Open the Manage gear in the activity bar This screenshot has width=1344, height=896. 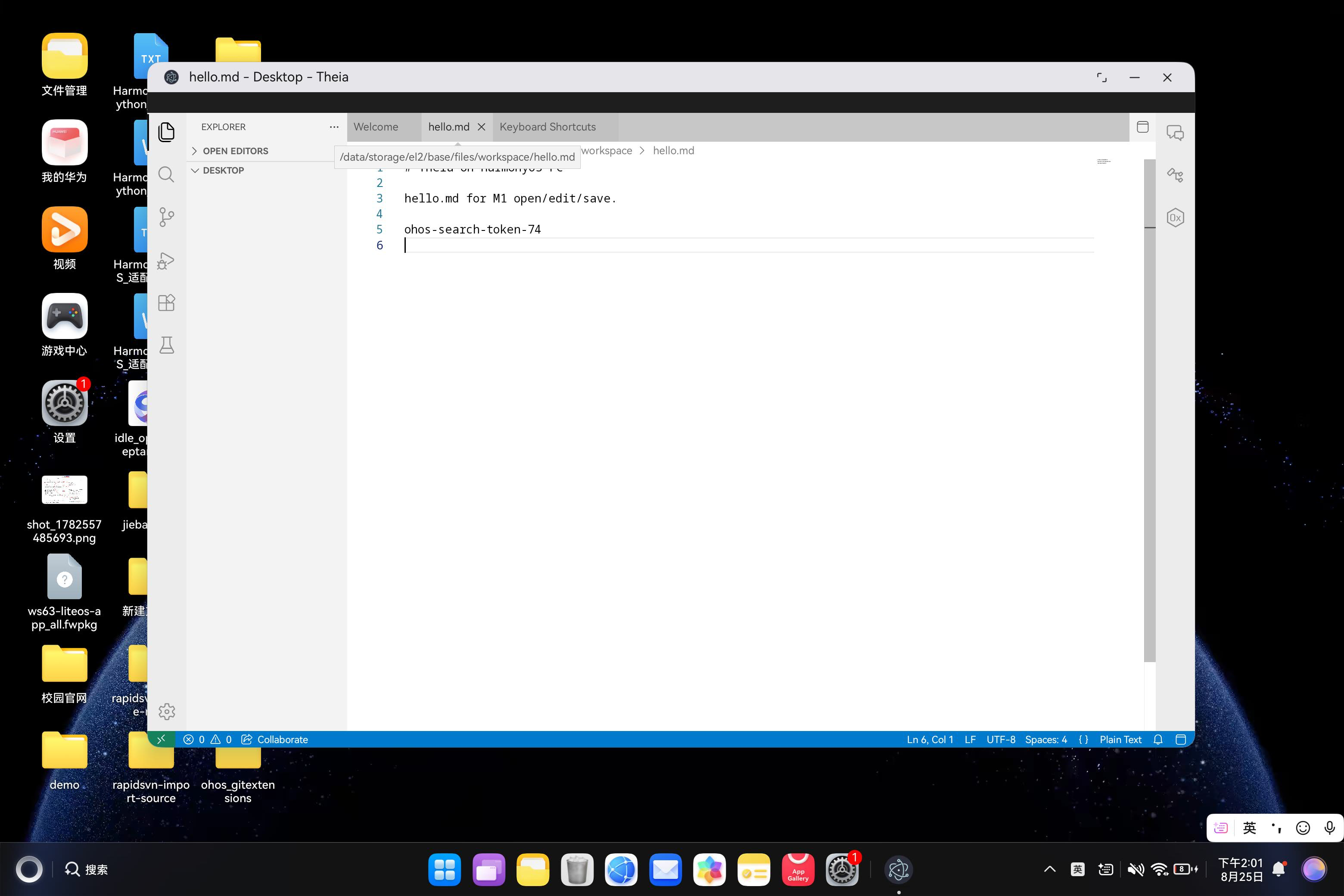pos(166,712)
